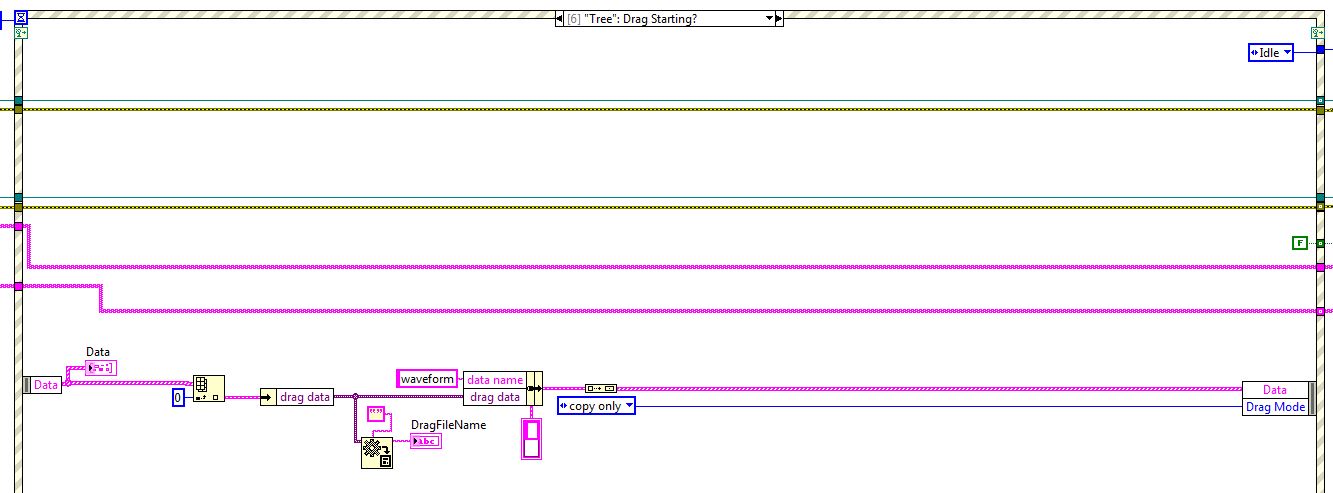1333x493 pixels.
Task: Select the Drag Mode filter node item
Action: pos(1275,407)
